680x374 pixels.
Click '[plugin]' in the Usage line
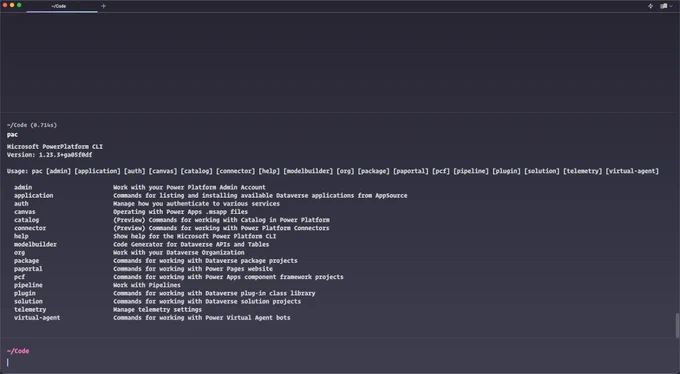point(506,171)
